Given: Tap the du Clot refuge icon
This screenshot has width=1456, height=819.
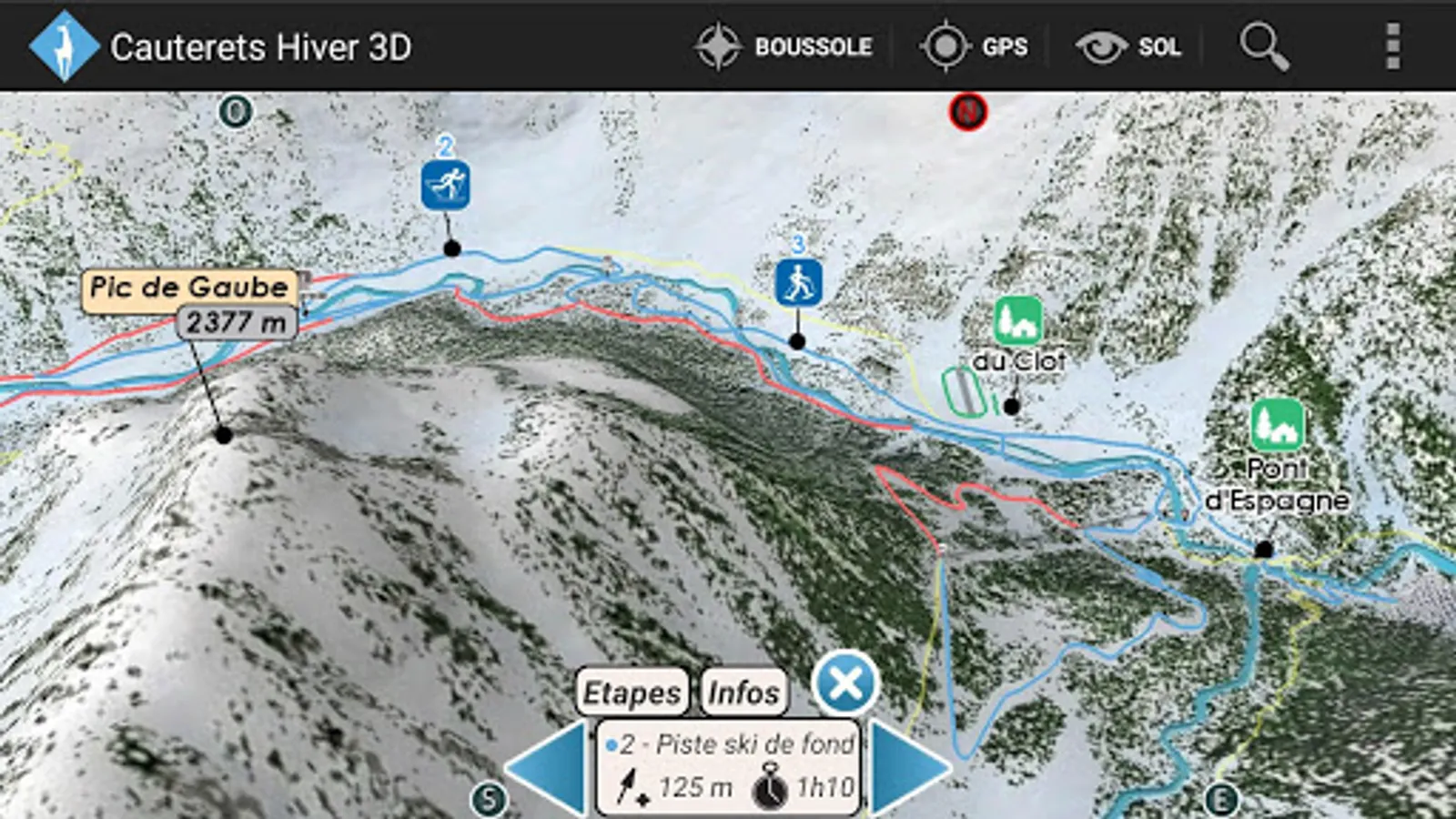Looking at the screenshot, I should (1018, 320).
